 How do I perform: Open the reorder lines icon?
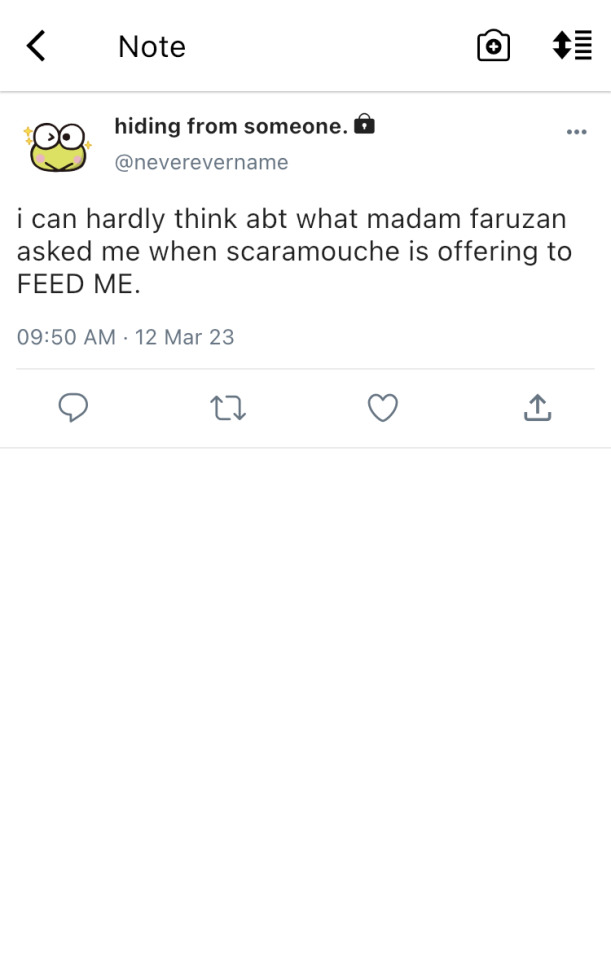click(572, 46)
